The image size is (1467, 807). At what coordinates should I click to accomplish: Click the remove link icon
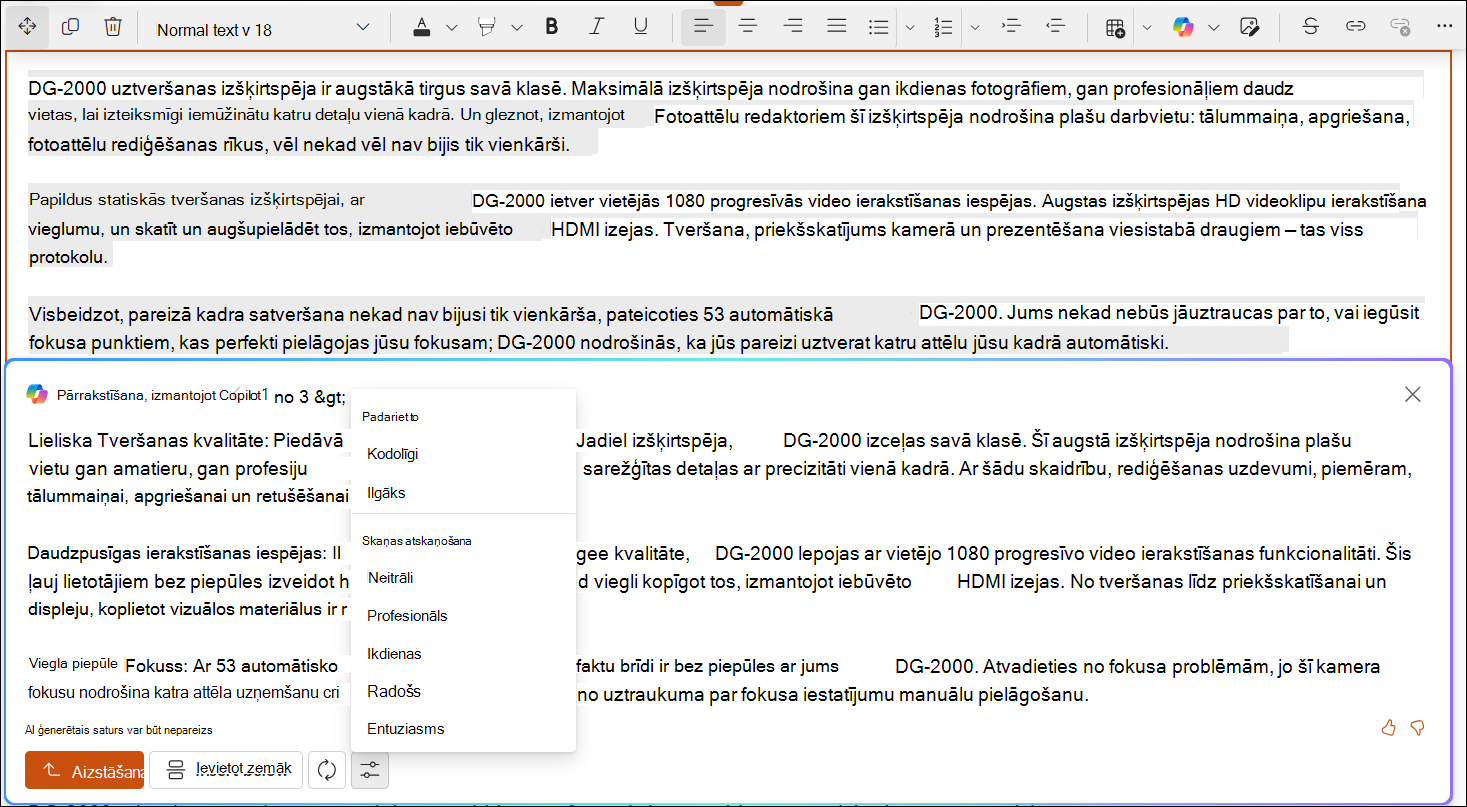click(1400, 27)
